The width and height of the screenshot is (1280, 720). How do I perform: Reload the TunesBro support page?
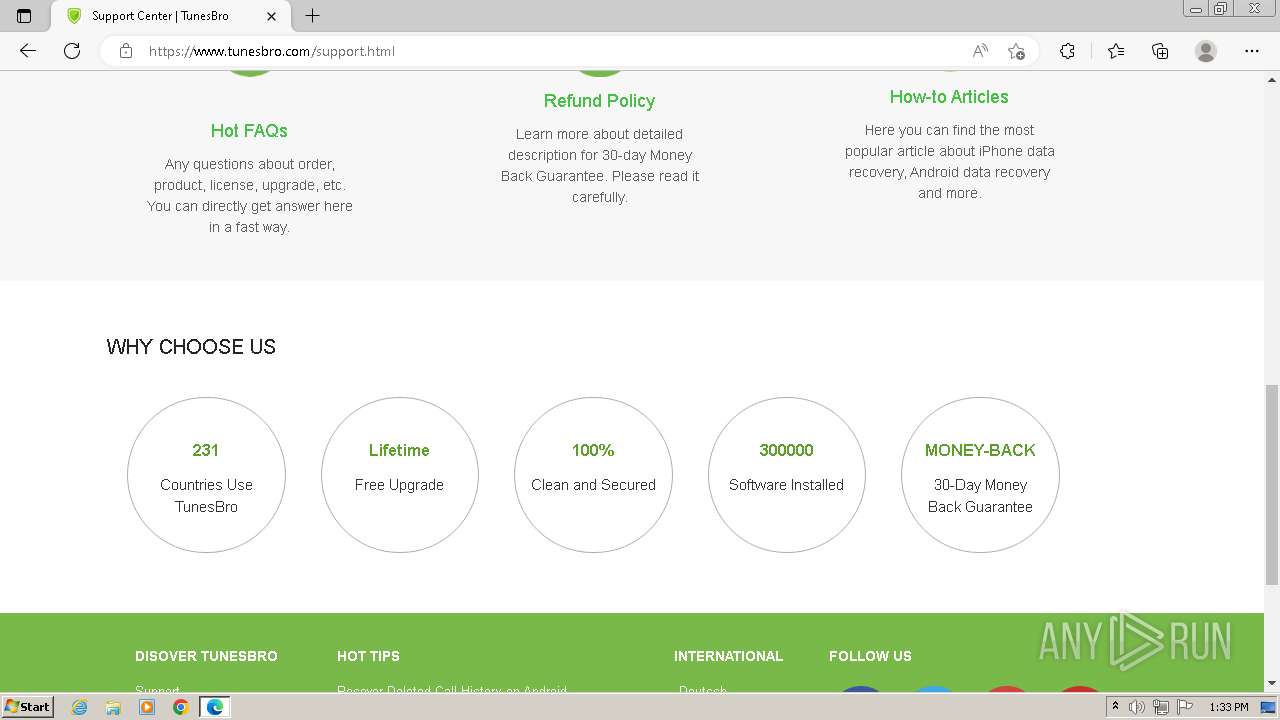pos(72,51)
